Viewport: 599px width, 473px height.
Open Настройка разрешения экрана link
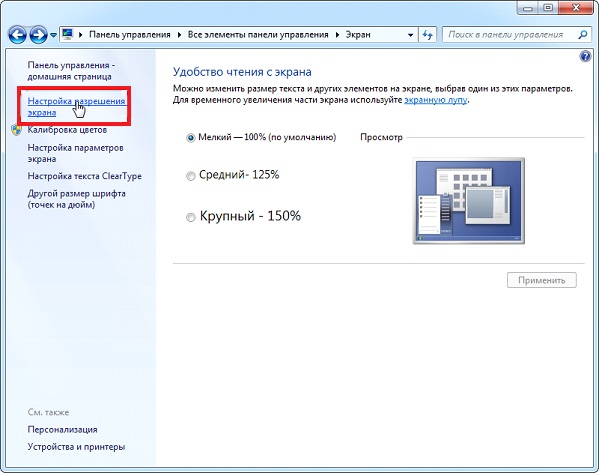pyautogui.click(x=76, y=107)
